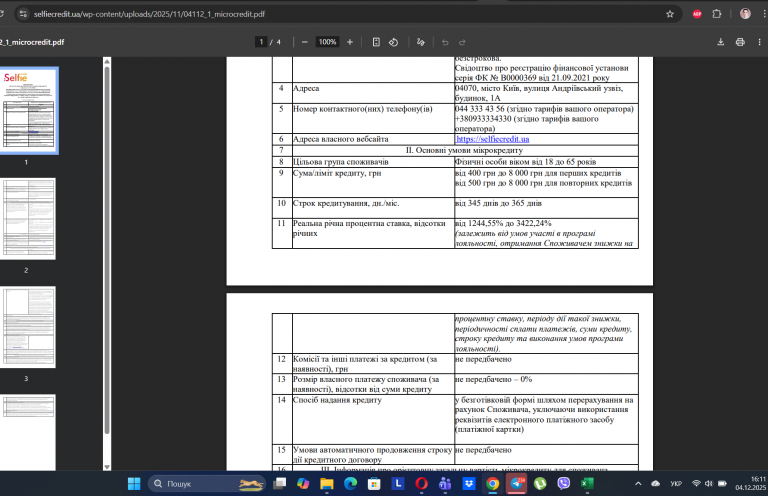Open the clock and date 04.12.2025
This screenshot has width=768, height=496.
(x=750, y=483)
